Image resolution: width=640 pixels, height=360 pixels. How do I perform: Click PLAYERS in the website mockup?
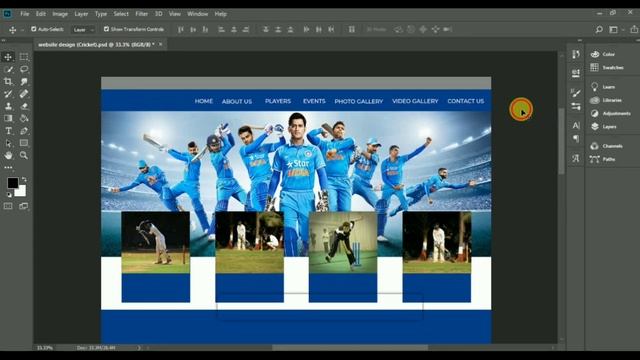(x=278, y=101)
